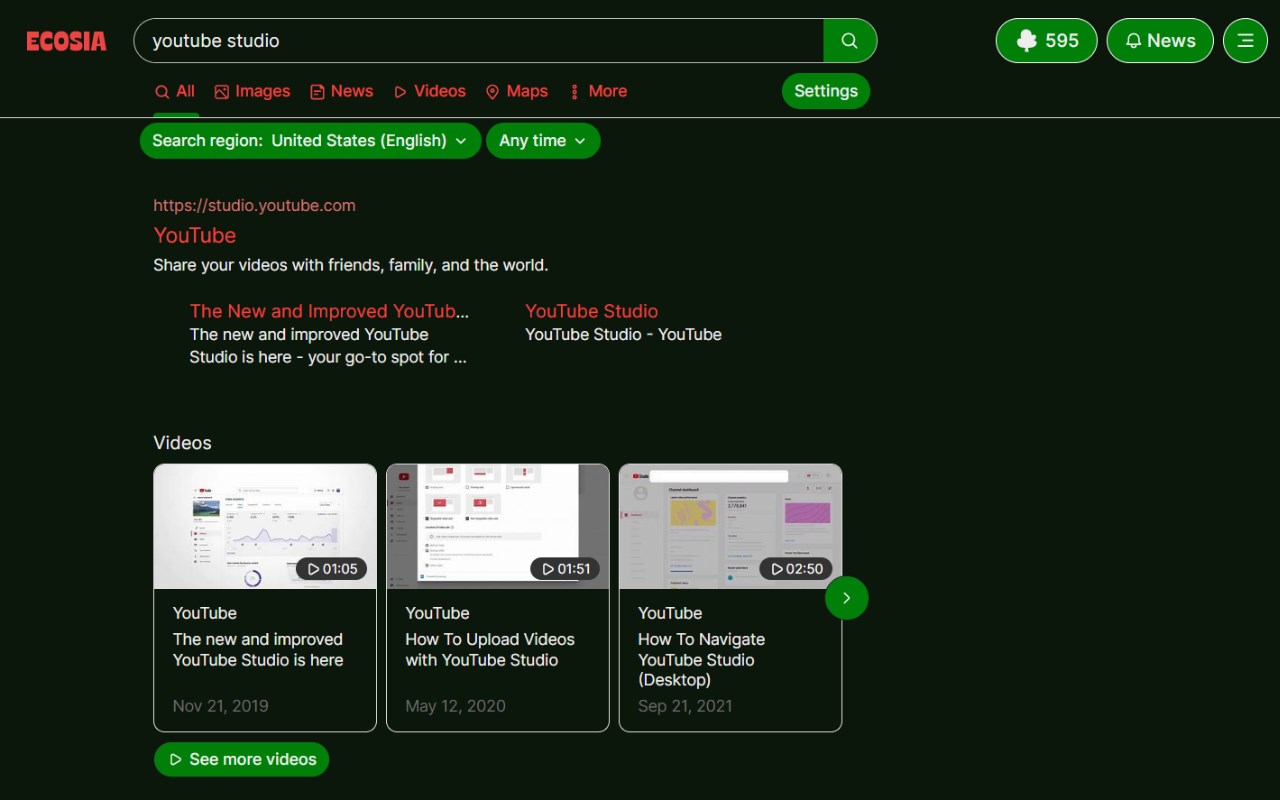Open the YouTube Studio sitelink
Image resolution: width=1280 pixels, height=800 pixels.
pyautogui.click(x=591, y=311)
